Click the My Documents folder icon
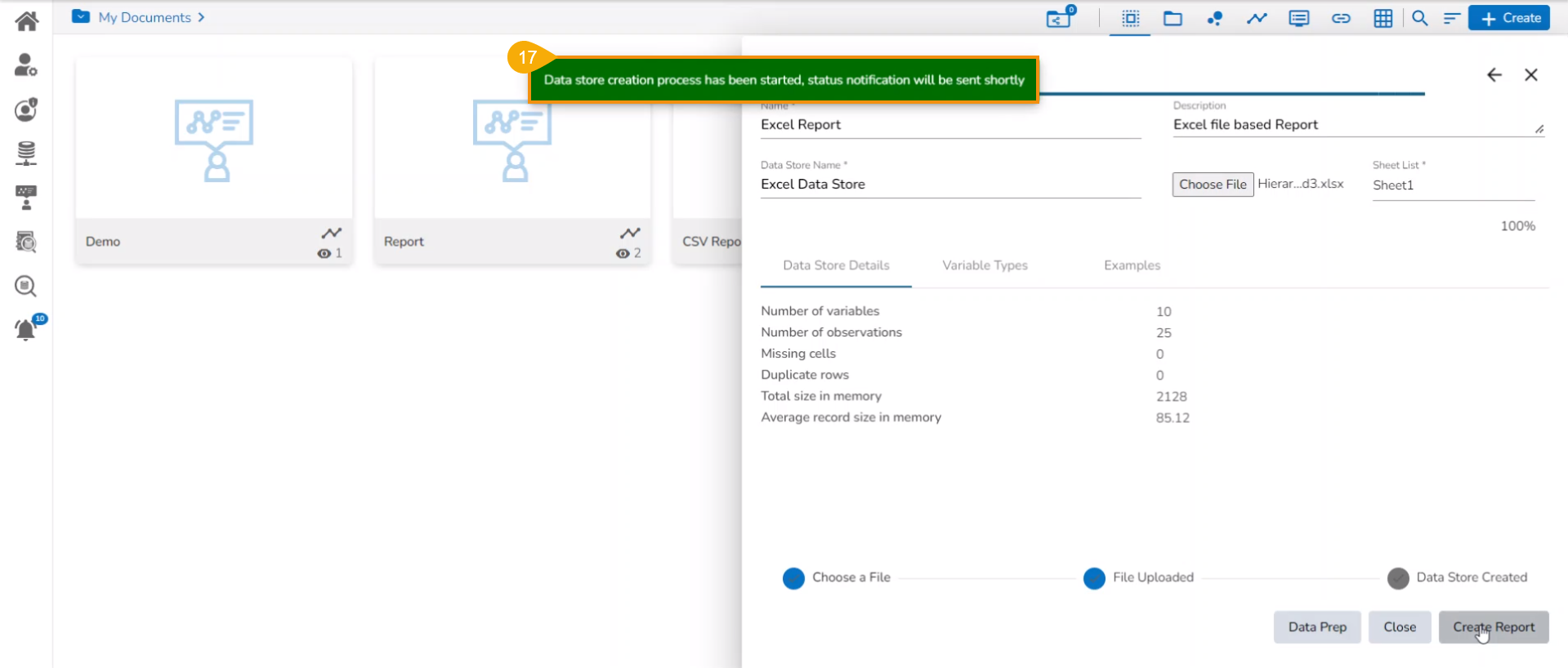 pos(81,16)
